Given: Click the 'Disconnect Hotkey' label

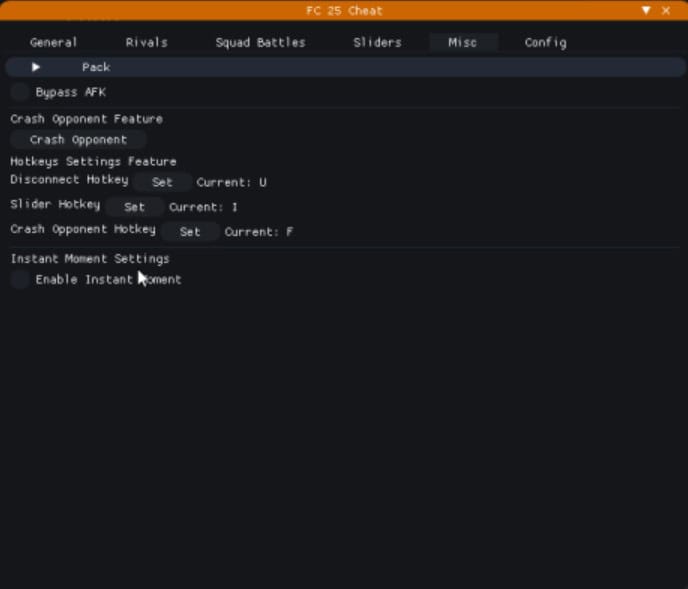Looking at the screenshot, I should click(69, 180).
